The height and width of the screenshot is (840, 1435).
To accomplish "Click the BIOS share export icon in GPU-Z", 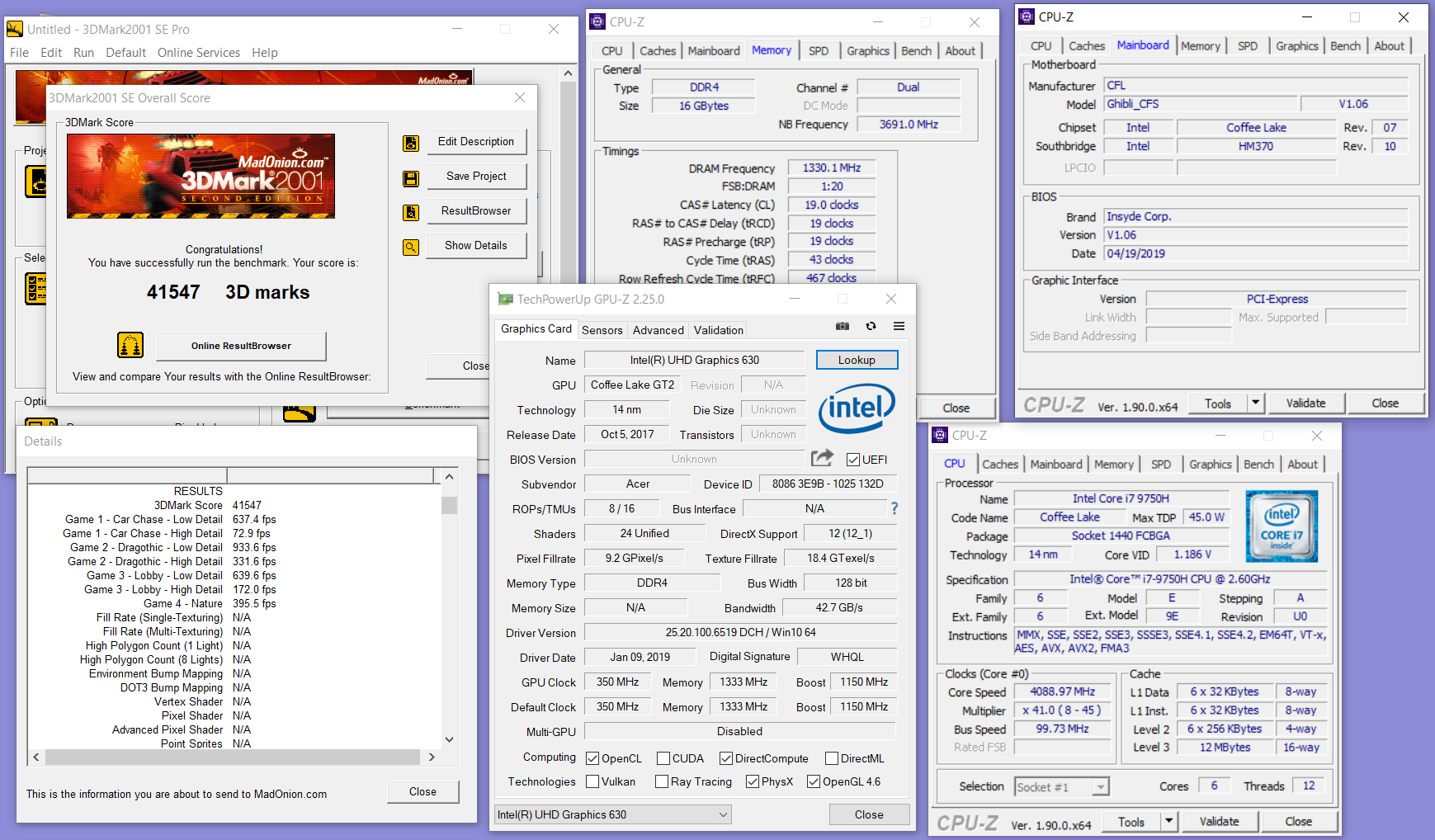I will tap(822, 458).
